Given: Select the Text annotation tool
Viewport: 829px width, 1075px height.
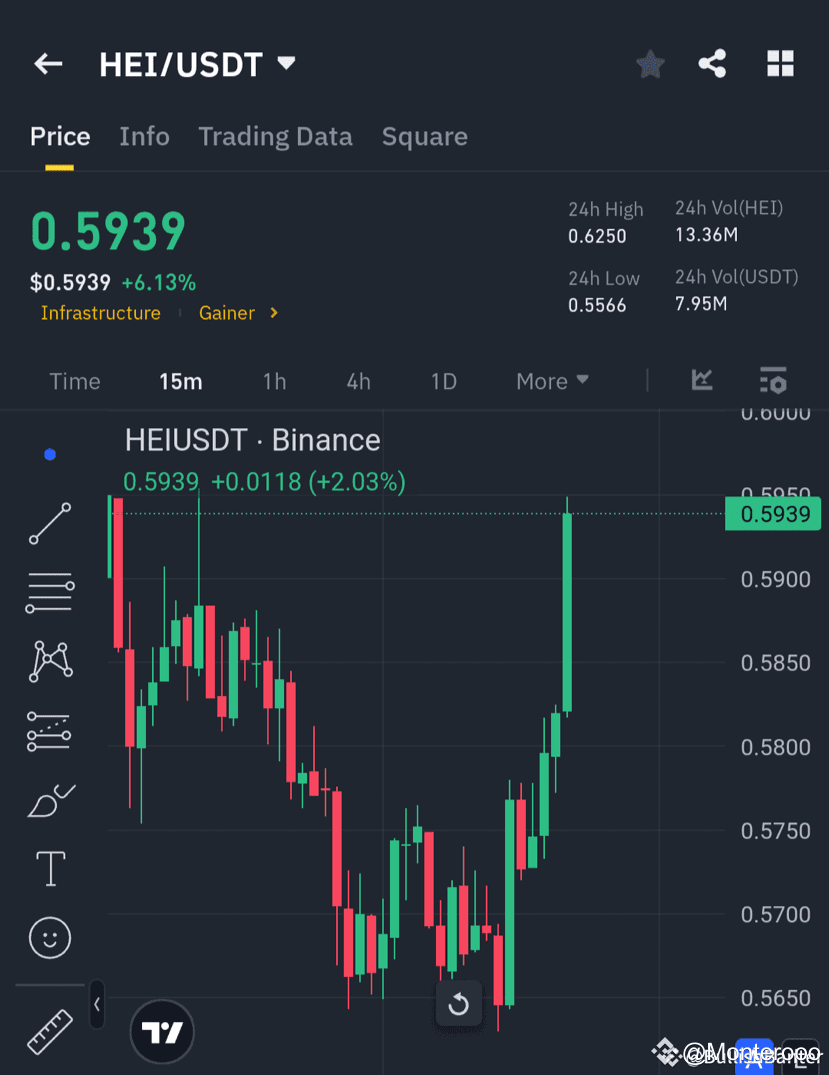Looking at the screenshot, I should pyautogui.click(x=50, y=868).
